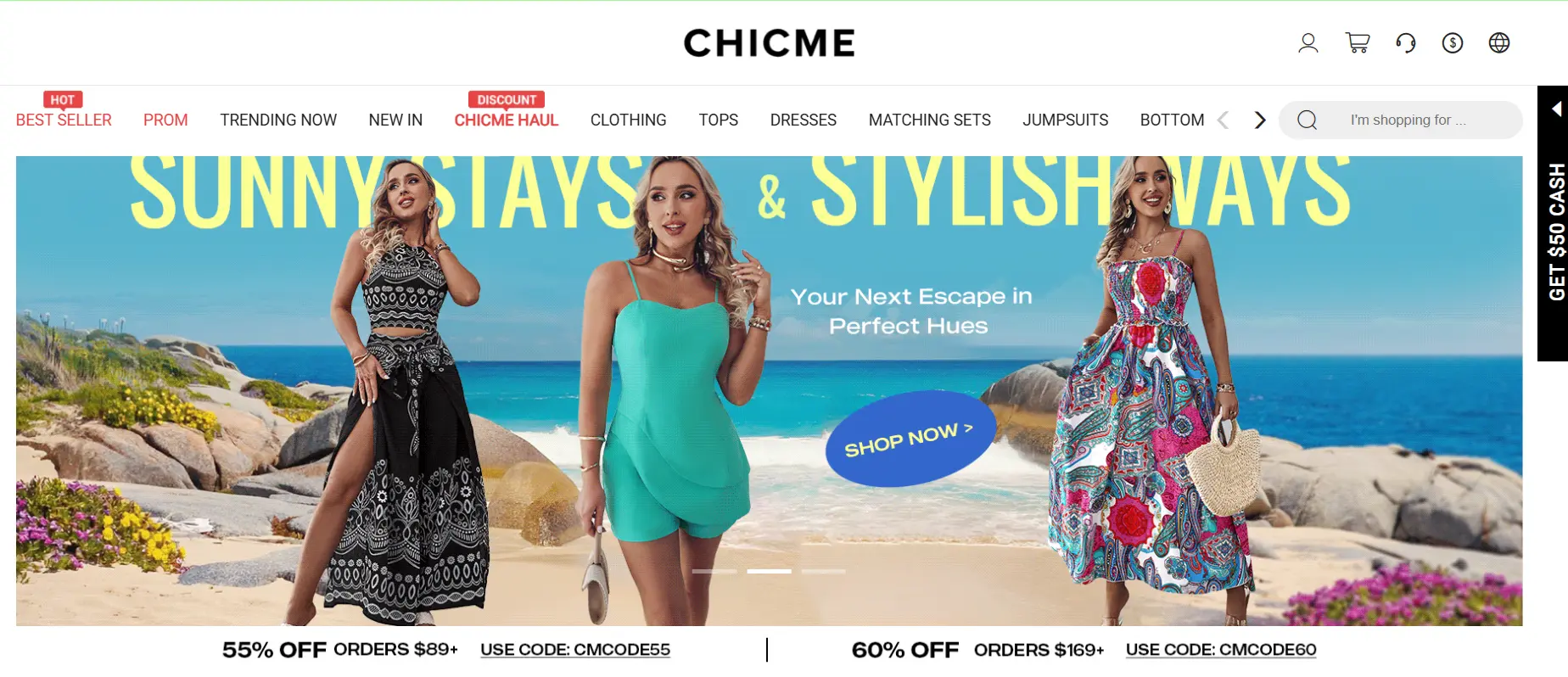The image size is (1568, 677).
Task: Open the user account icon
Action: click(x=1308, y=42)
